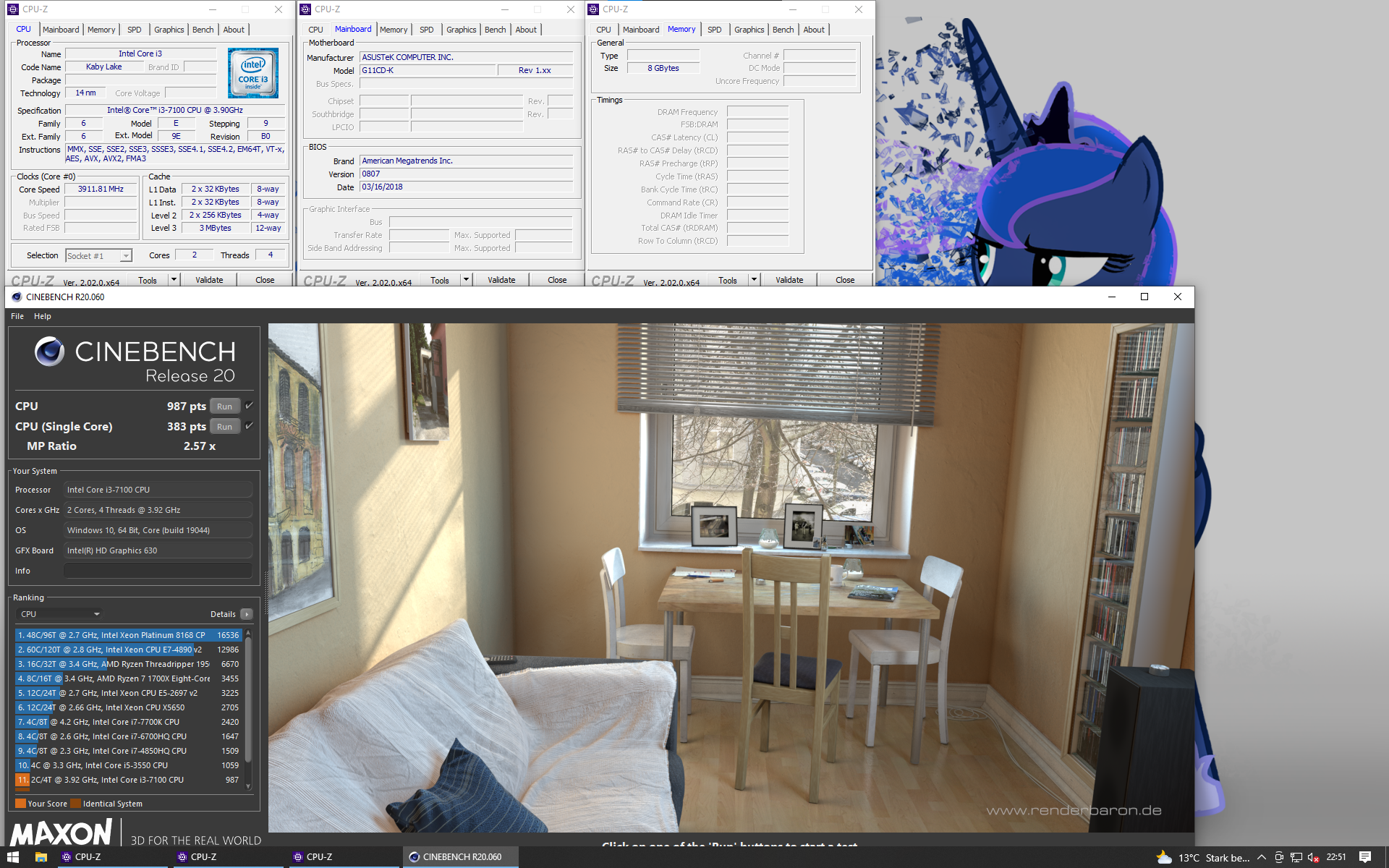Screen dimensions: 1389x868
Task: Click the third CPU-Z taskbar button
Action: point(343,857)
